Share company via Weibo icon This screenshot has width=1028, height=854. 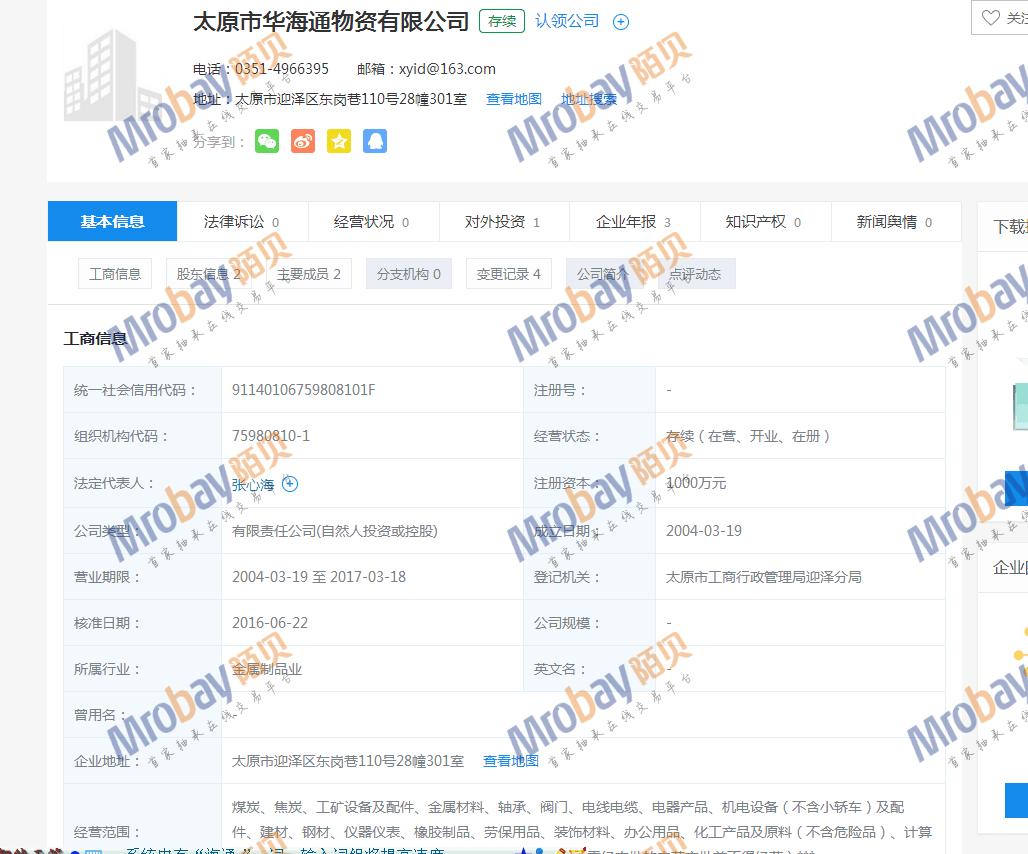coord(303,141)
